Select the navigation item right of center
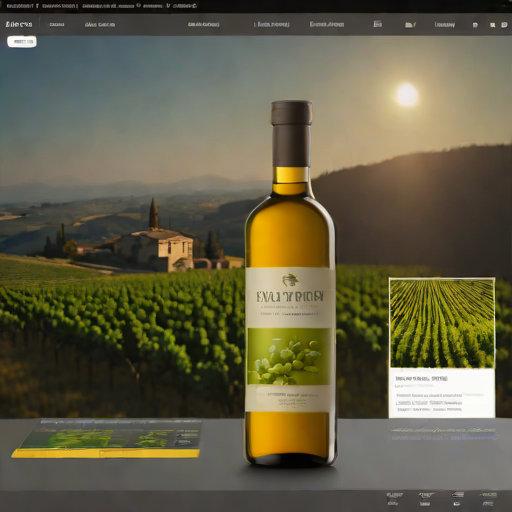The width and height of the screenshot is (512, 512). pyautogui.click(x=271, y=25)
